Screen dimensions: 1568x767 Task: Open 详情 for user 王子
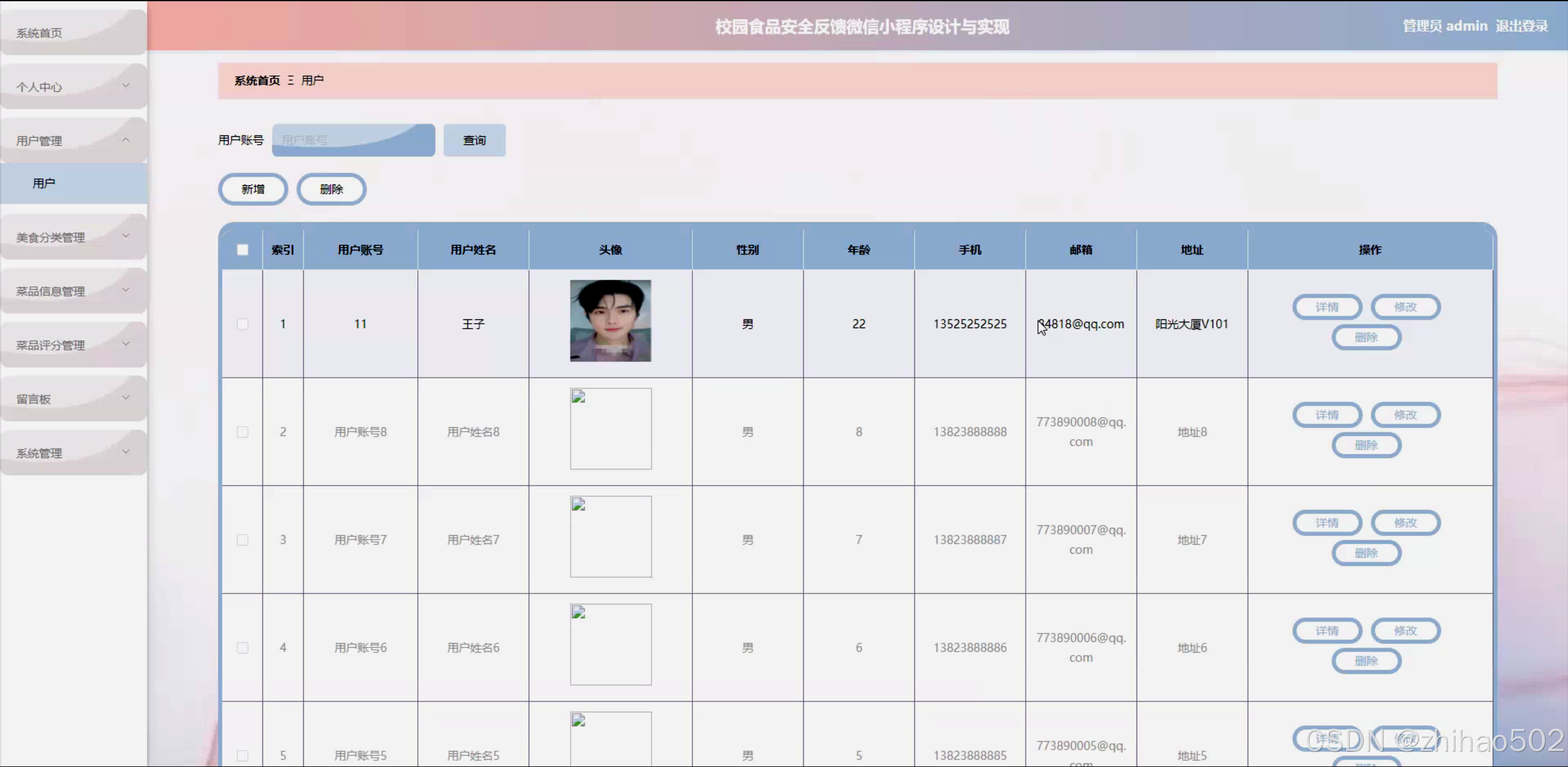coord(1327,307)
